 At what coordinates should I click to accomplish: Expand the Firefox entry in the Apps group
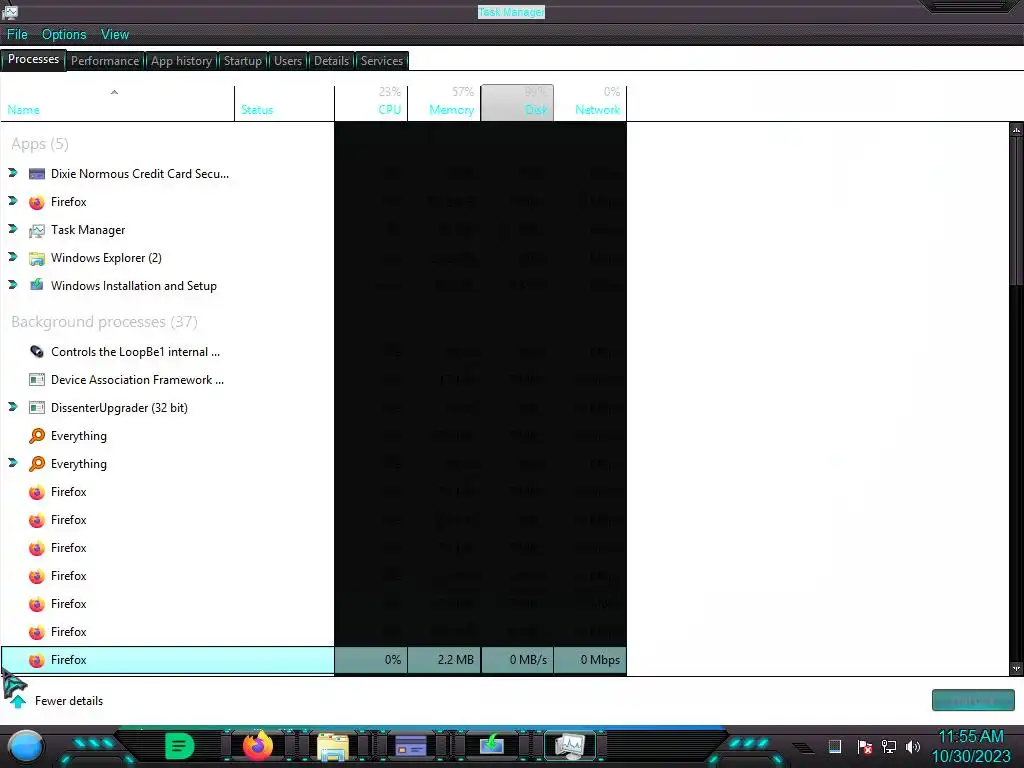[x=12, y=201]
